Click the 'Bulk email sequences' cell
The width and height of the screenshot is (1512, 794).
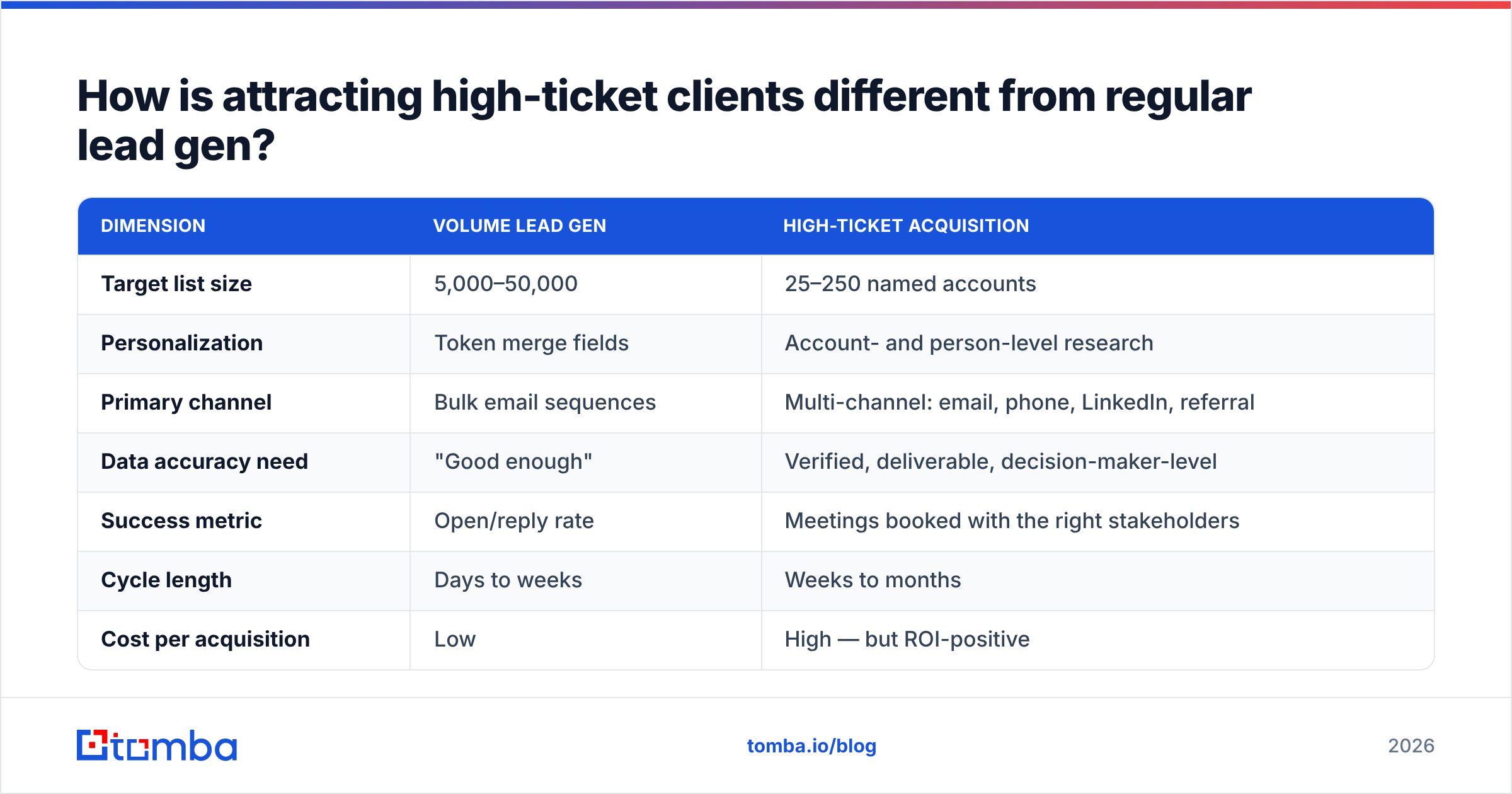pos(545,403)
